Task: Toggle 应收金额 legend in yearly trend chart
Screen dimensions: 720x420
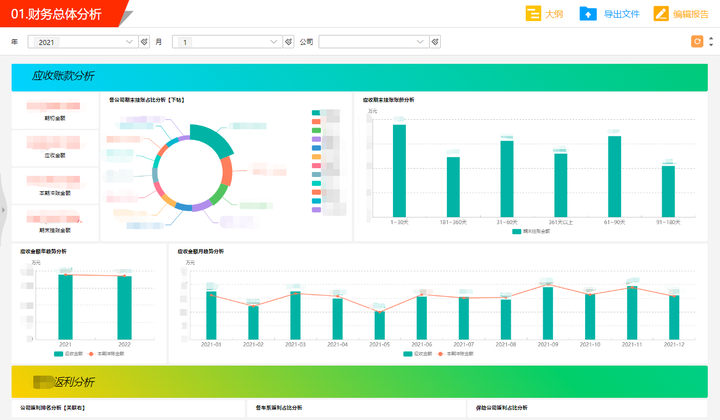Action: pyautogui.click(x=68, y=354)
